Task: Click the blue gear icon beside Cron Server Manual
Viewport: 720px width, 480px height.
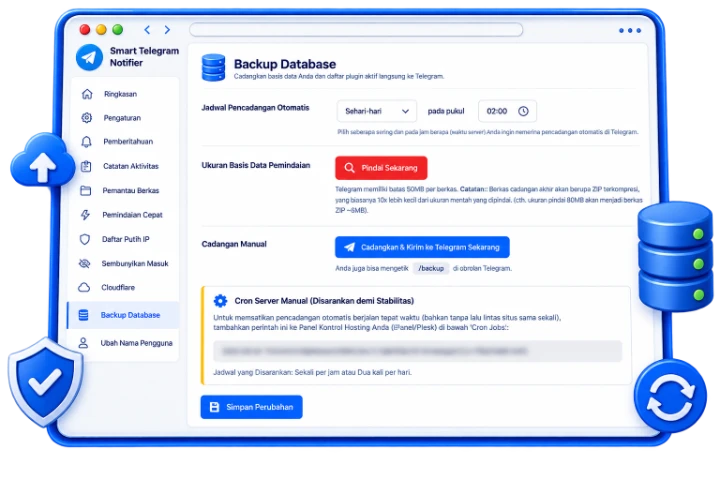Action: pyautogui.click(x=220, y=301)
